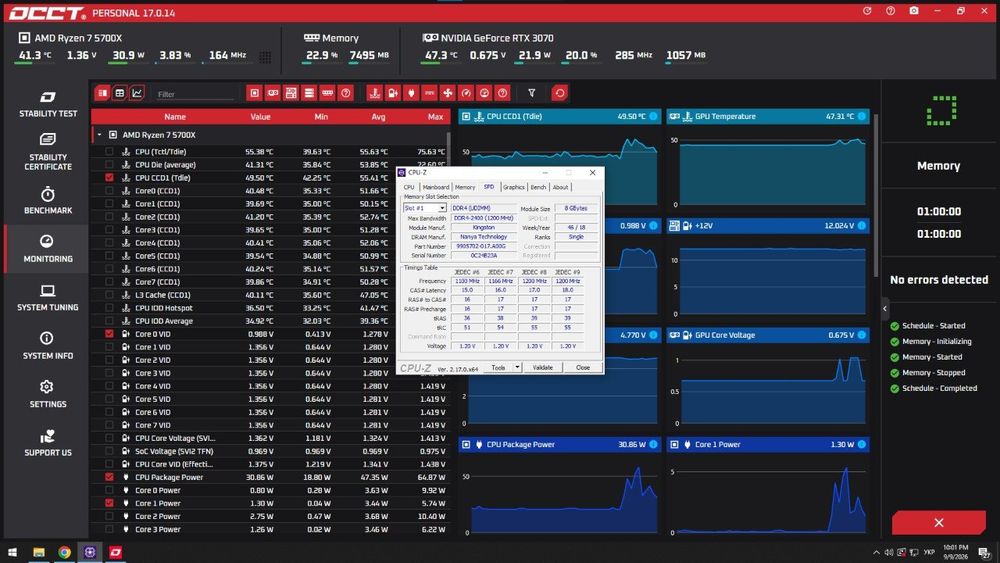Switch to the Mainboard tab in CPU-Z

pyautogui.click(x=436, y=187)
